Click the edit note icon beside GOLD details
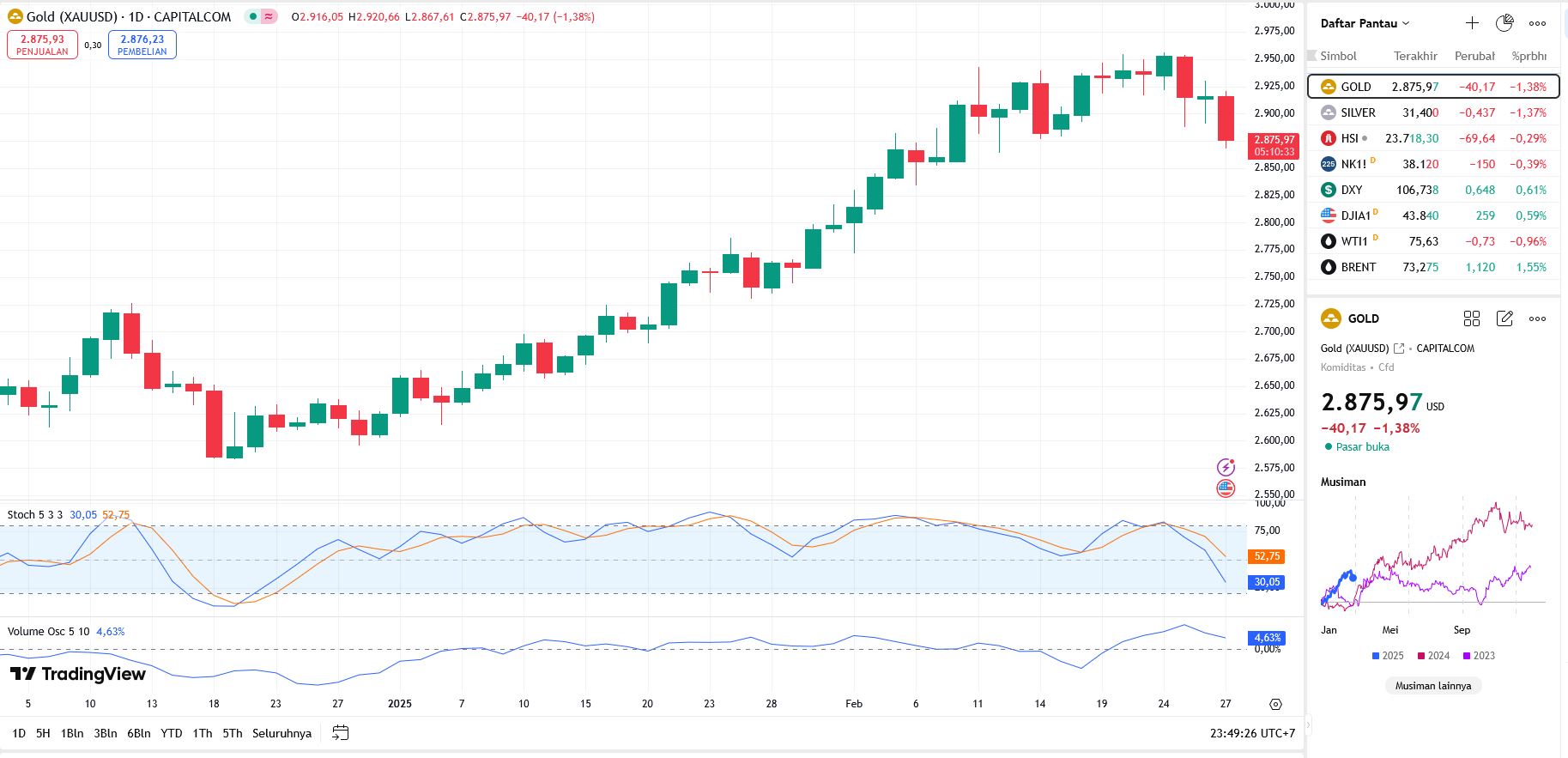The image size is (1568, 758). tap(1504, 318)
